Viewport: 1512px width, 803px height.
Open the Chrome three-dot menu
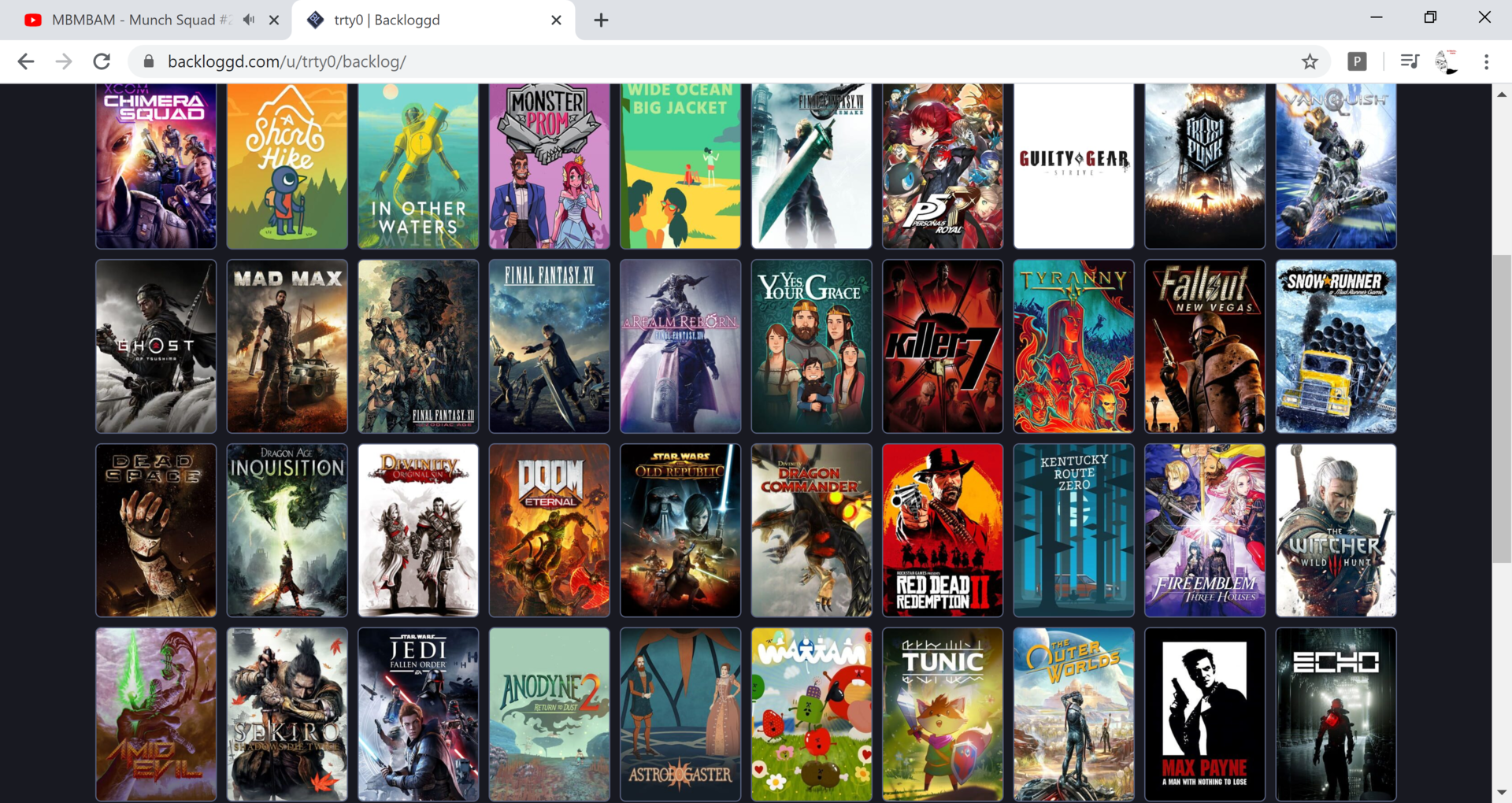tap(1486, 61)
